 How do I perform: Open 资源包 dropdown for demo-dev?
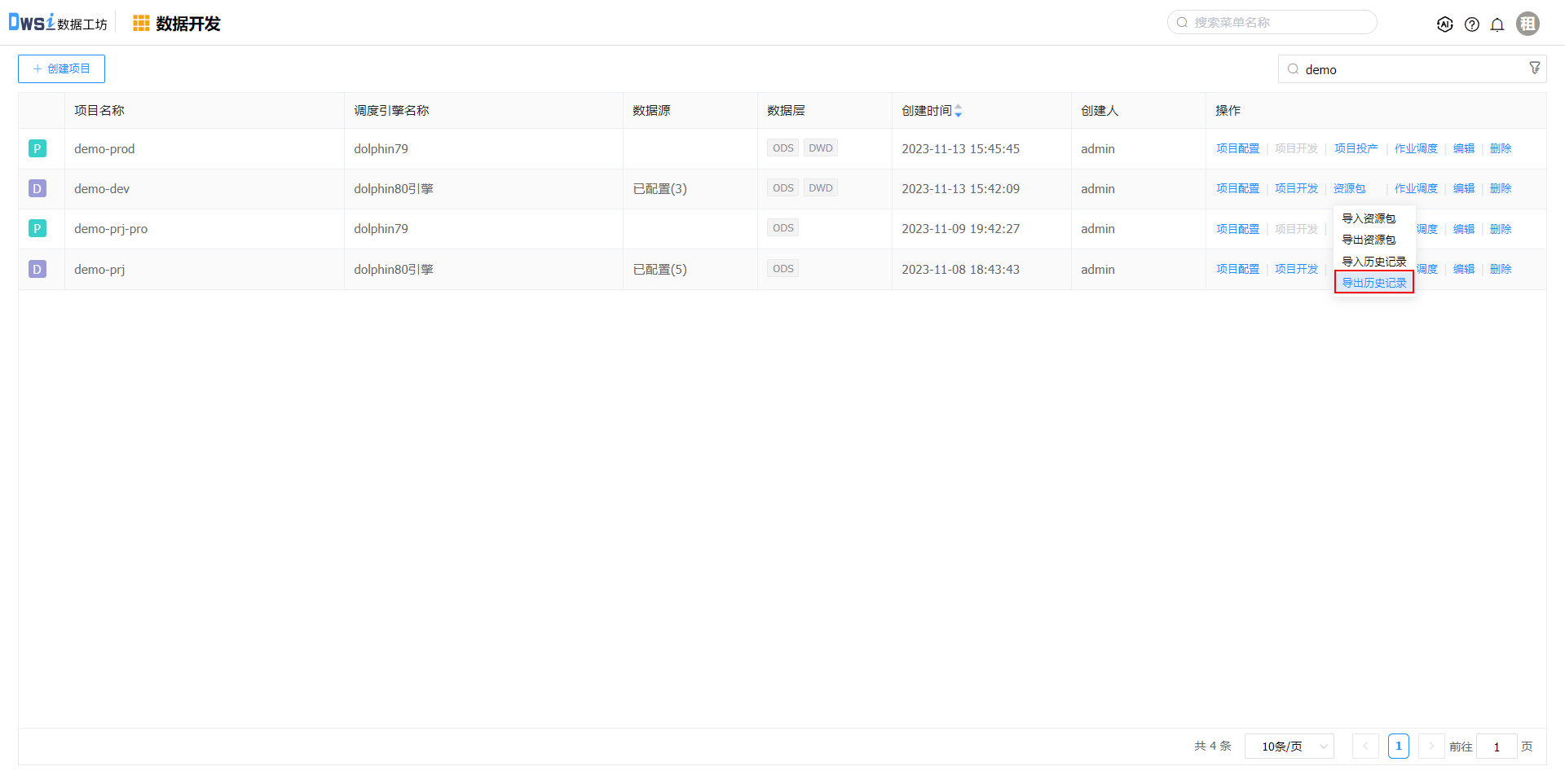tap(1349, 189)
